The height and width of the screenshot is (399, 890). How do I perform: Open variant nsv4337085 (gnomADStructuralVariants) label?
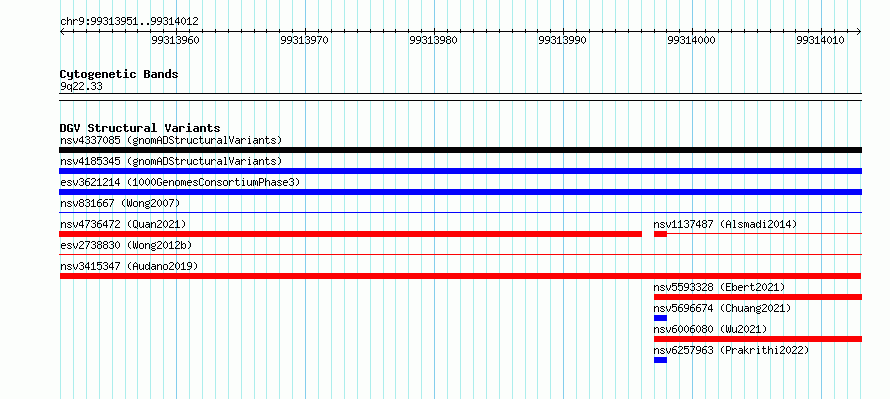click(171, 140)
